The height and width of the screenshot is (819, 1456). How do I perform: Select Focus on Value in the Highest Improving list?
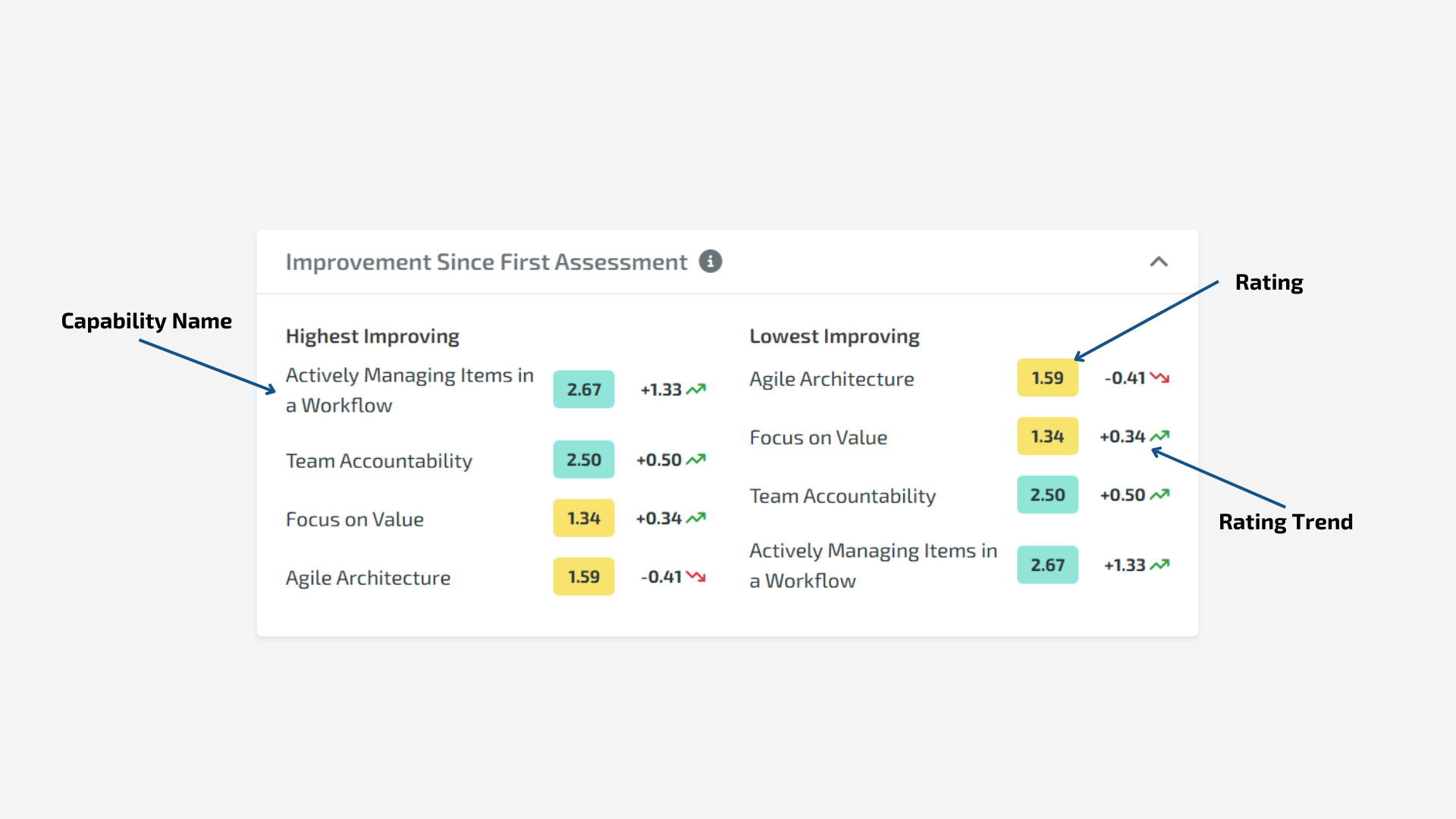(354, 519)
